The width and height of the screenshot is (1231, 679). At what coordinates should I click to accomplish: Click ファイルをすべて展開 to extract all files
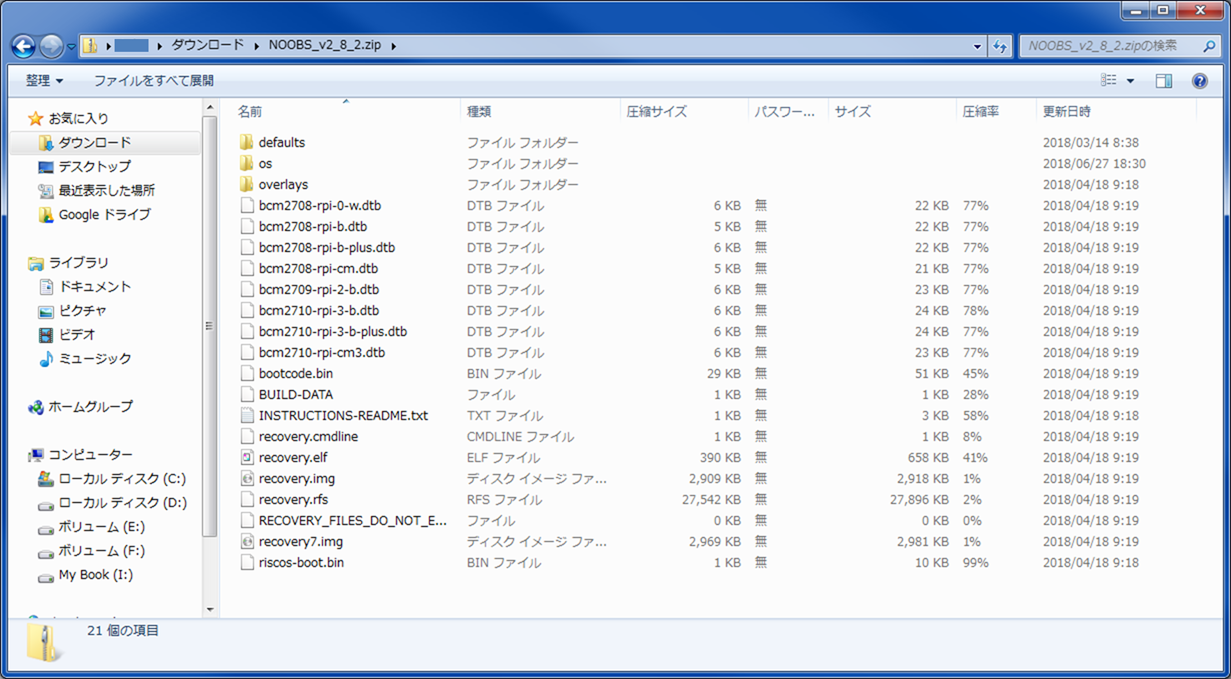pyautogui.click(x=153, y=81)
